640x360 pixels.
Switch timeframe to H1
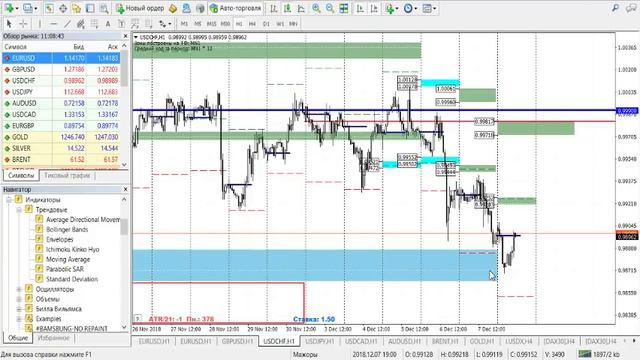point(239,24)
